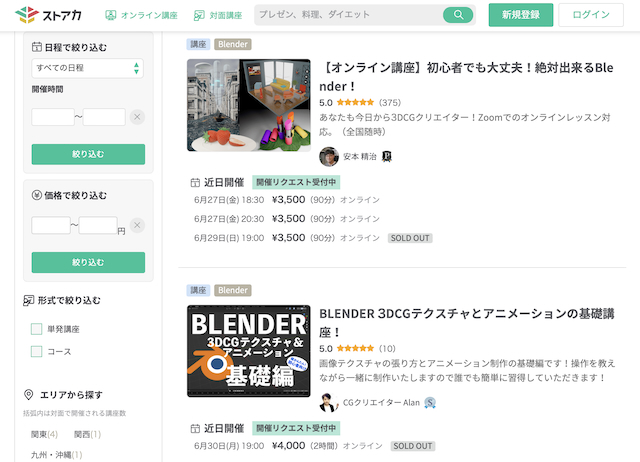Click the star rating of the 375-review course
640x462 pixels.
(x=355, y=102)
